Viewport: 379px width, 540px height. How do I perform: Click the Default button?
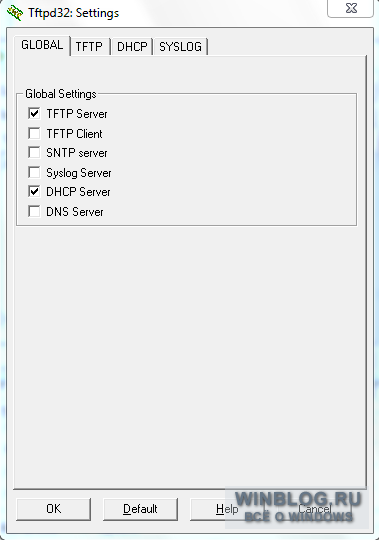point(140,509)
